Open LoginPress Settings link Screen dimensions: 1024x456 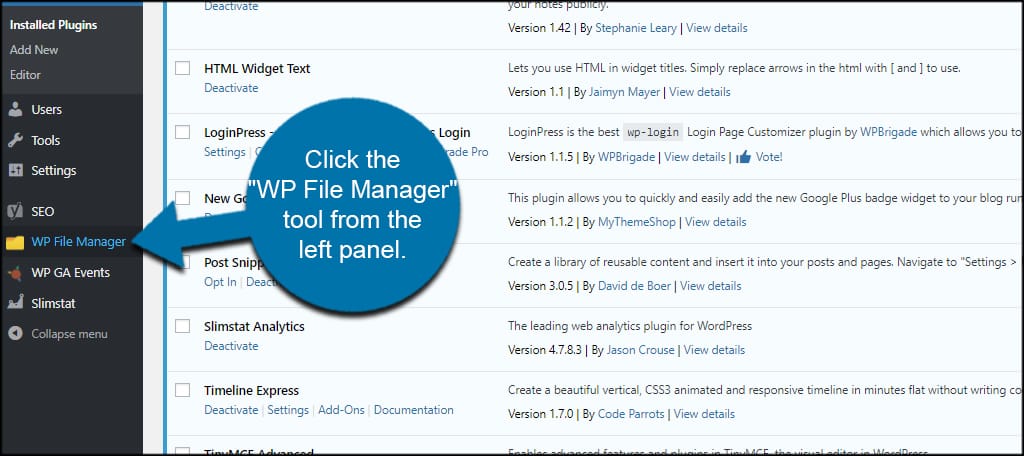[x=225, y=152]
